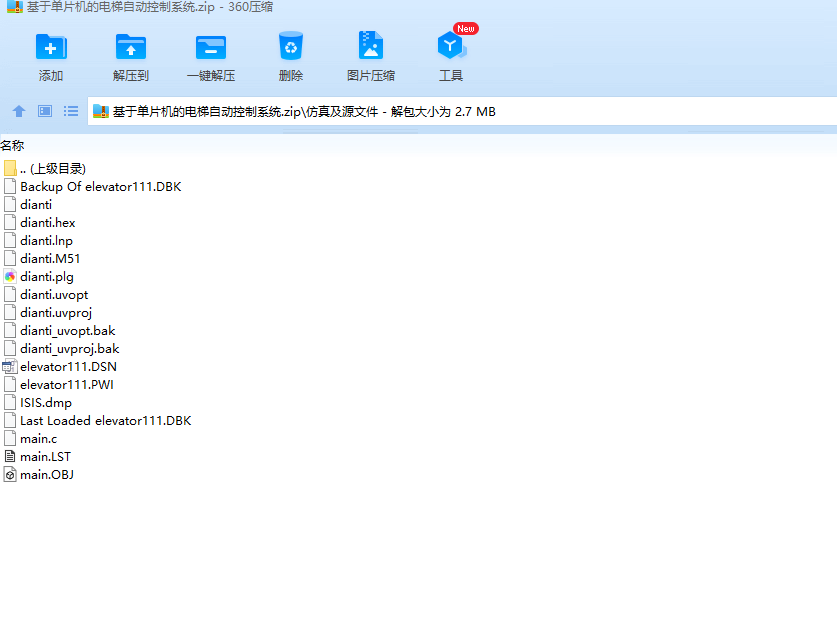Click the file icon beside main.c
This screenshot has width=837, height=625.
click(x=10, y=439)
